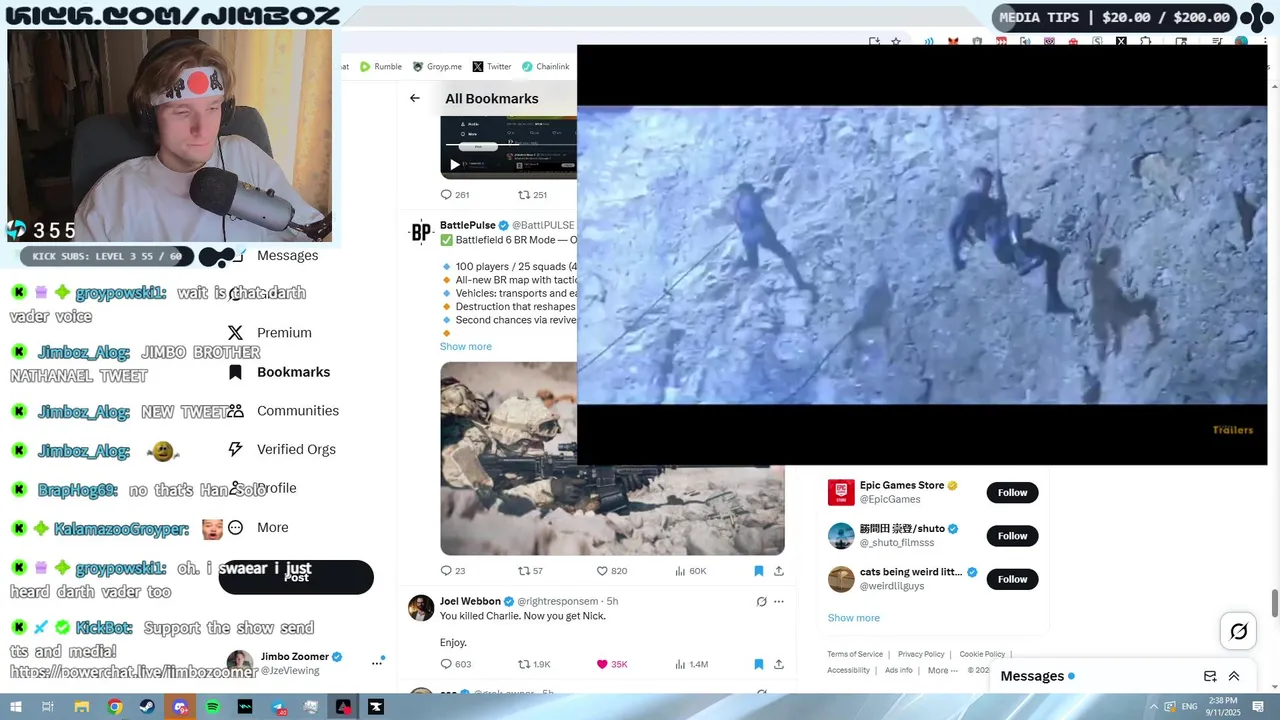Share the BattlePulse tweet

click(x=778, y=571)
